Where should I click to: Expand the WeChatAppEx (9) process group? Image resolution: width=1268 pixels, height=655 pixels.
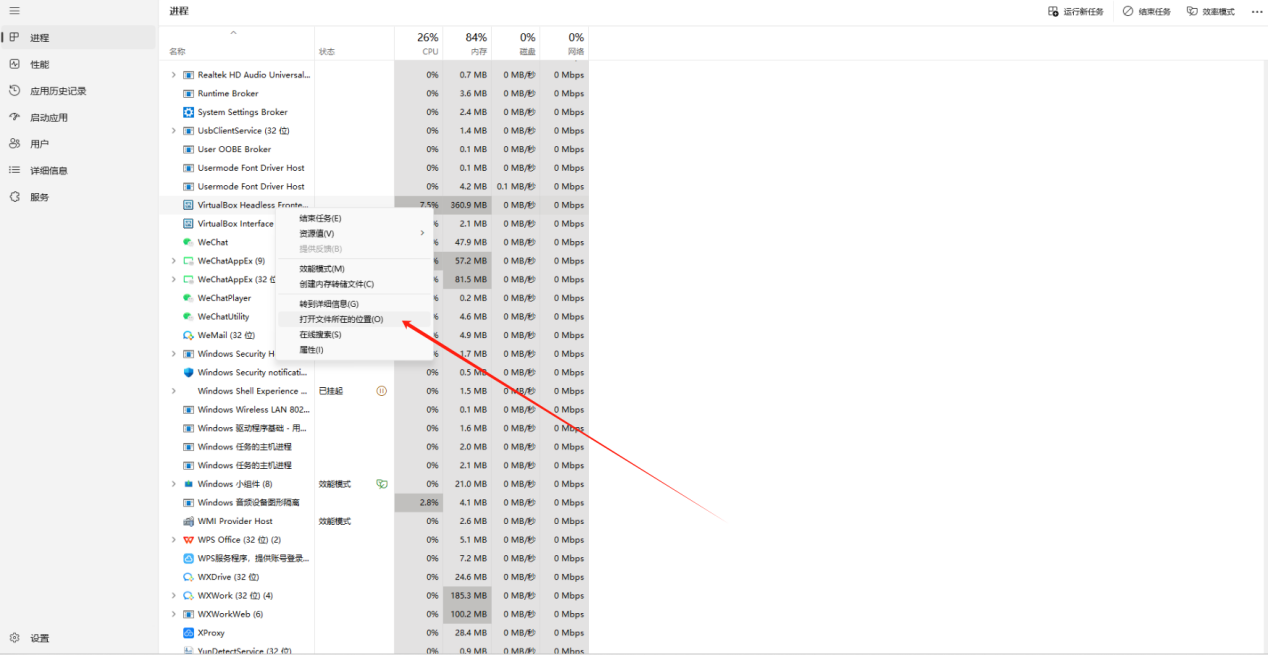(x=173, y=261)
